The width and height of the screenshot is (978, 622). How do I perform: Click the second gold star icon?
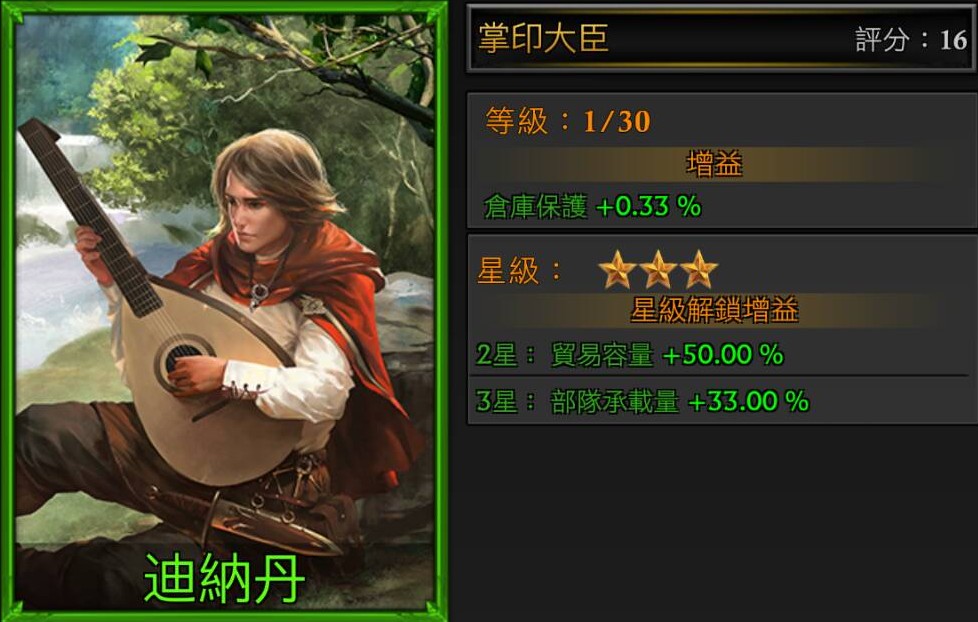point(658,270)
